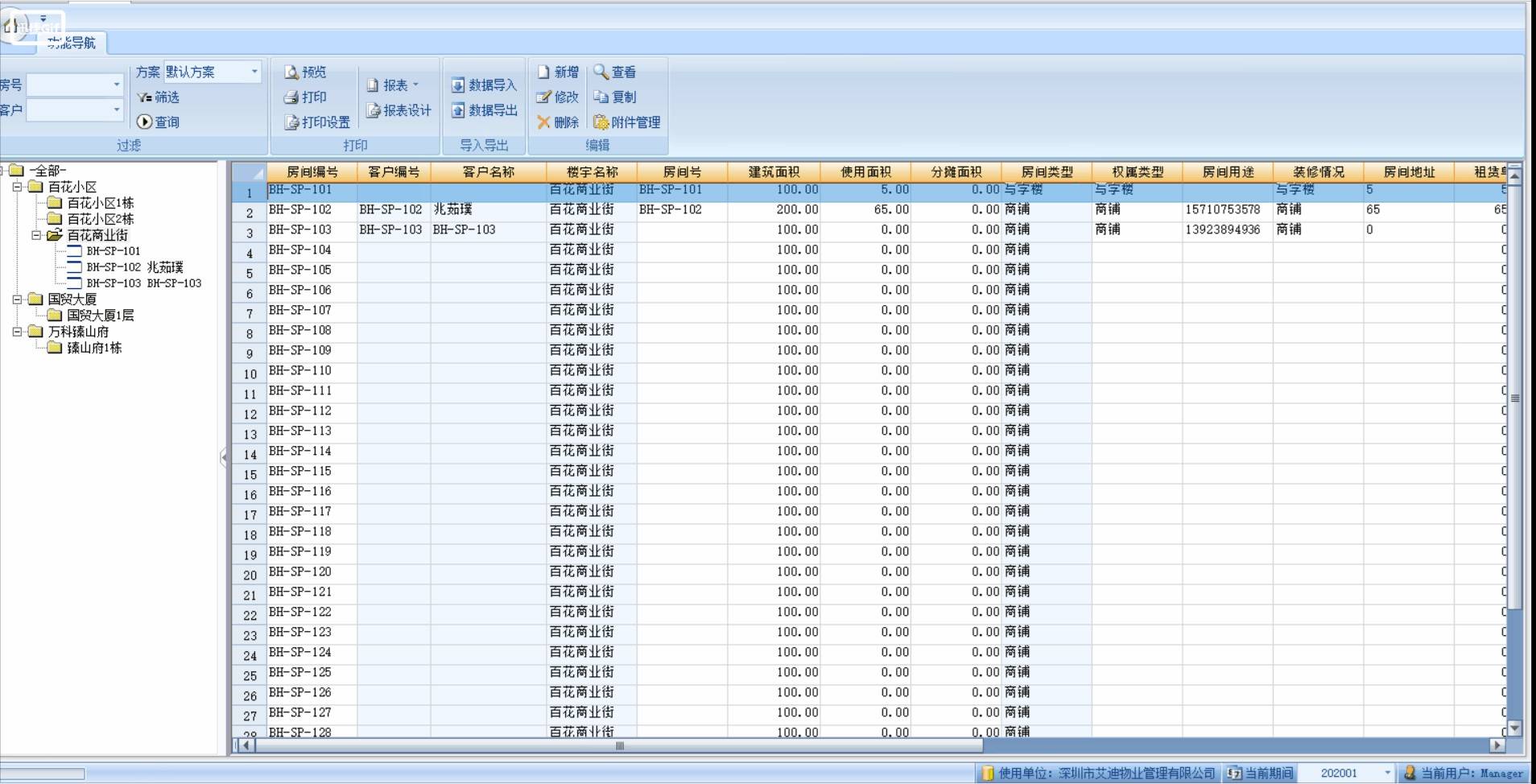Run 数据导出 to export data
Screen dimensions: 1536x784
(485, 111)
